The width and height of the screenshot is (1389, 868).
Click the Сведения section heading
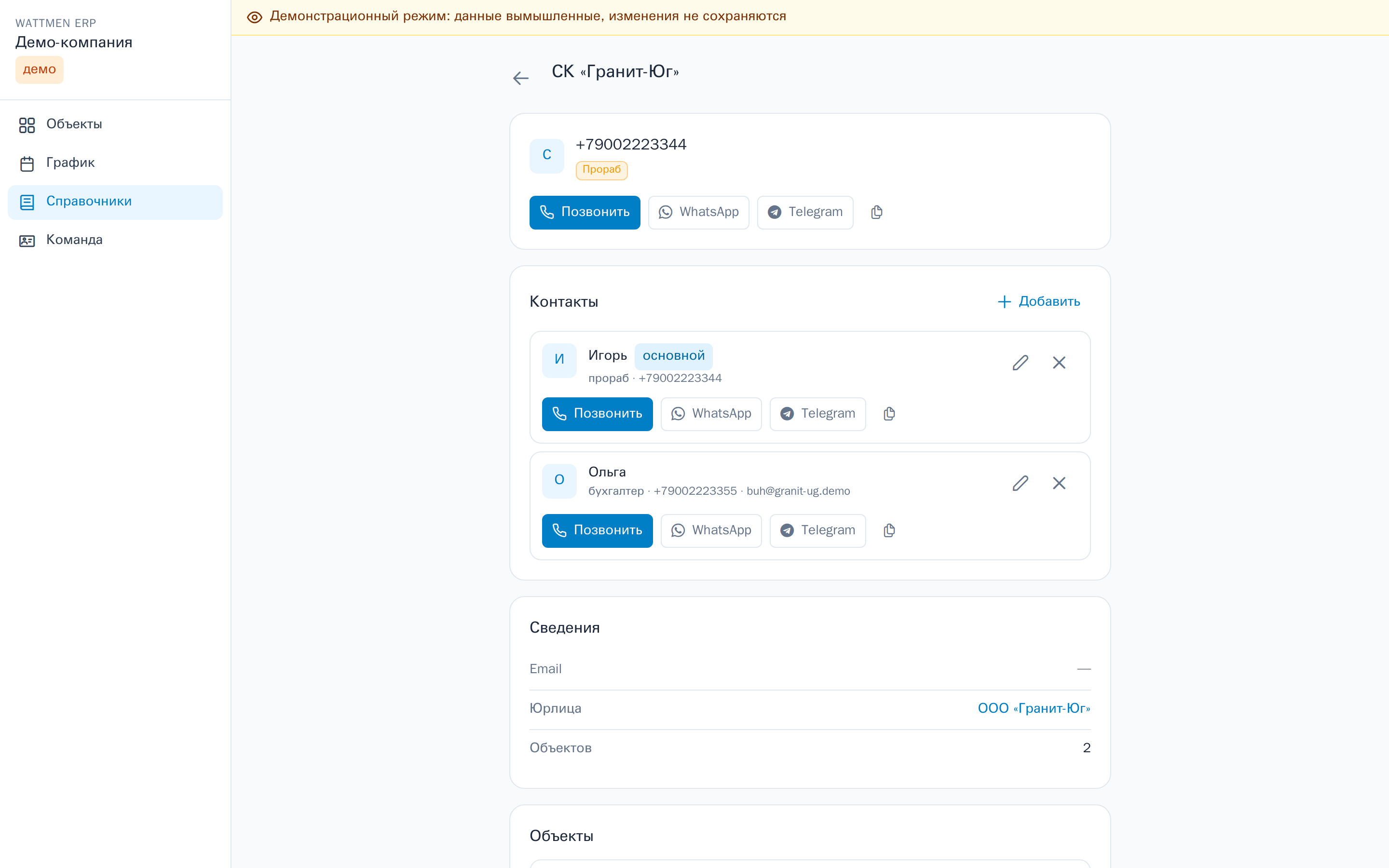(564, 628)
